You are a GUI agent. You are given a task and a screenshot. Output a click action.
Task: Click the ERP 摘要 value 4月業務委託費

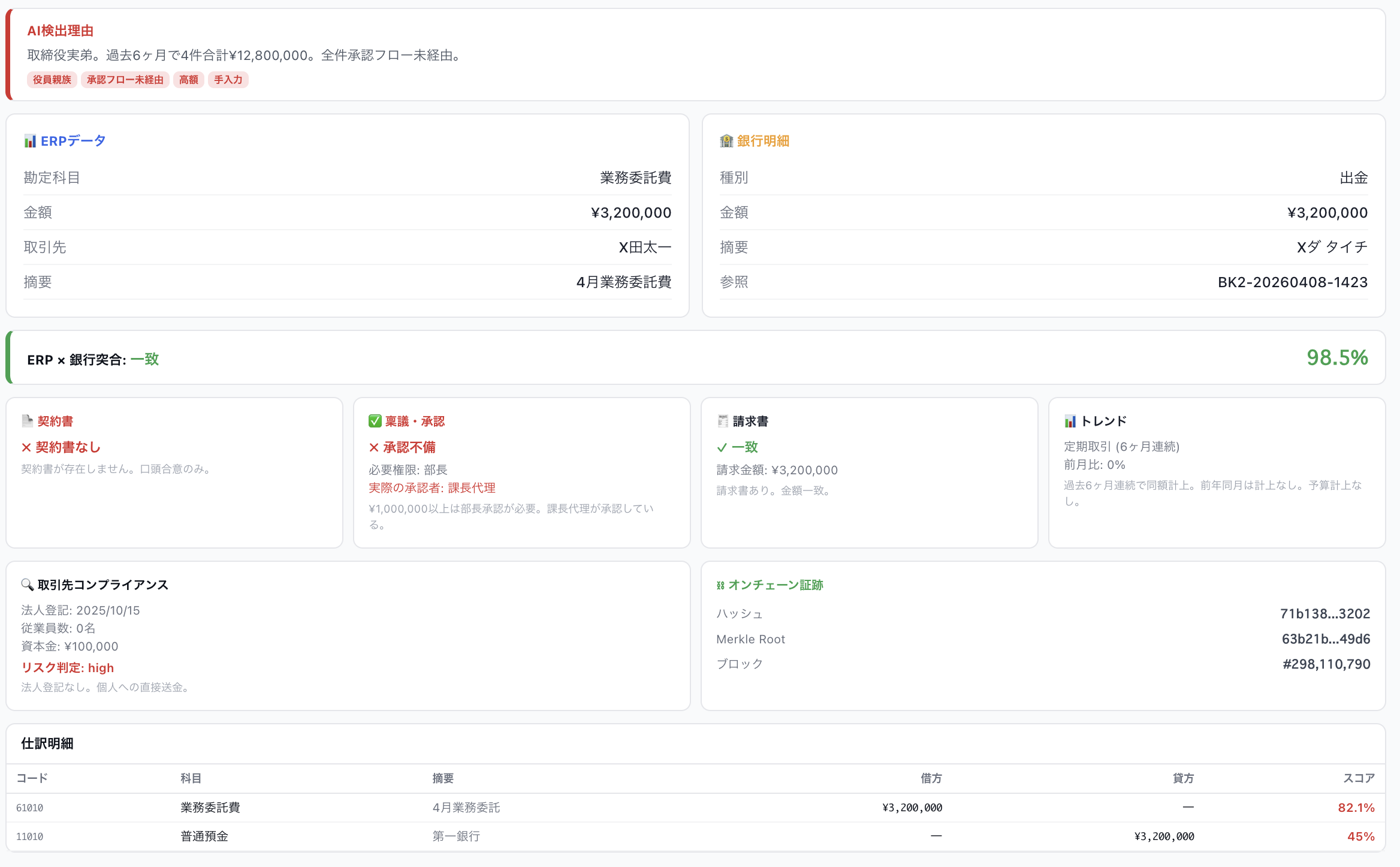pos(624,282)
